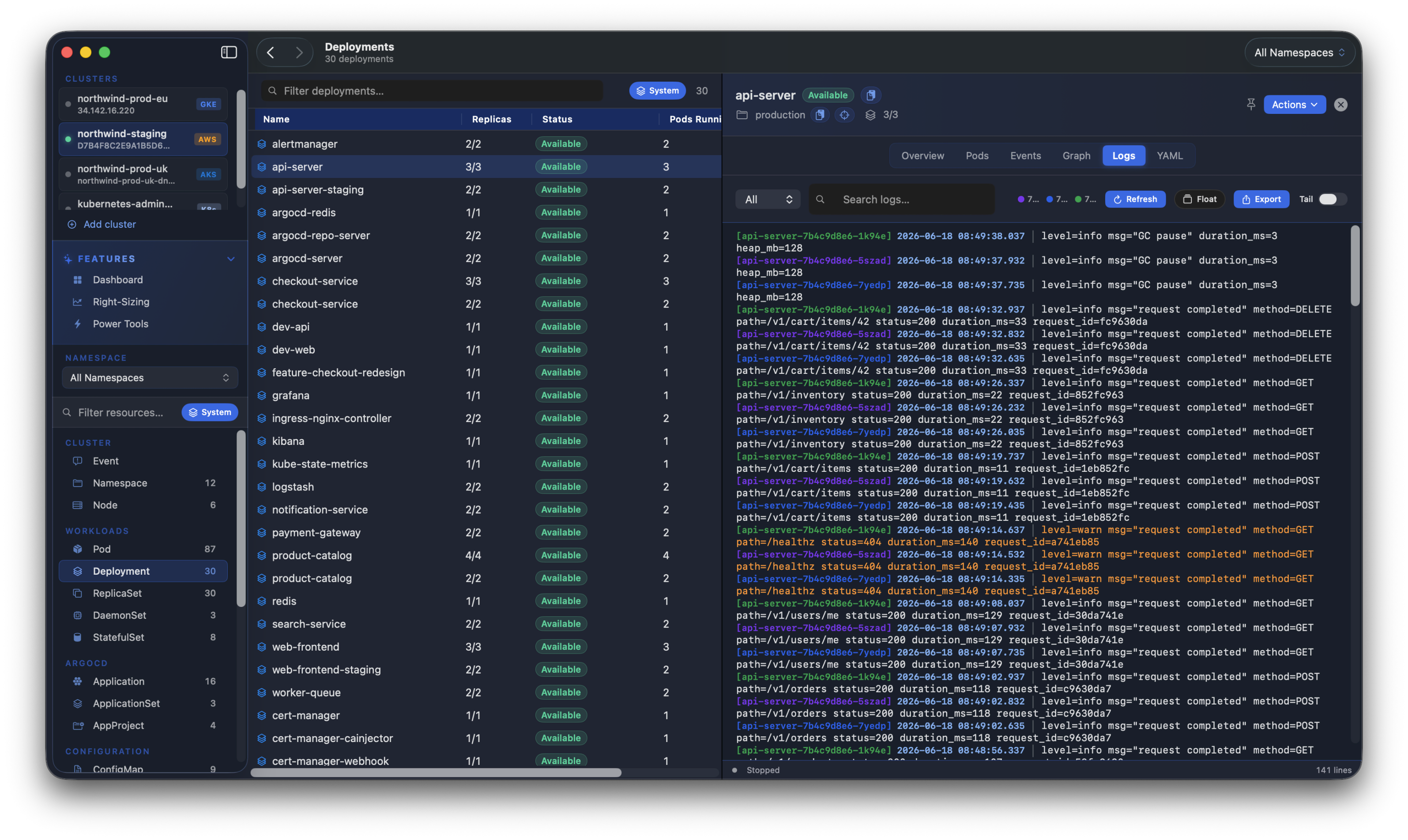1408x840 pixels.
Task: Click the pin icon beside Actions
Action: click(x=1251, y=104)
